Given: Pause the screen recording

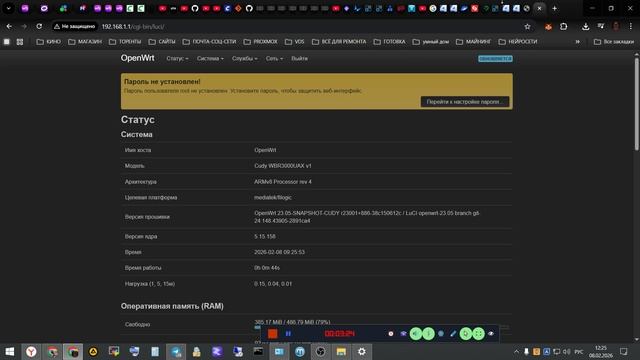Looking at the screenshot, I should pos(288,333).
